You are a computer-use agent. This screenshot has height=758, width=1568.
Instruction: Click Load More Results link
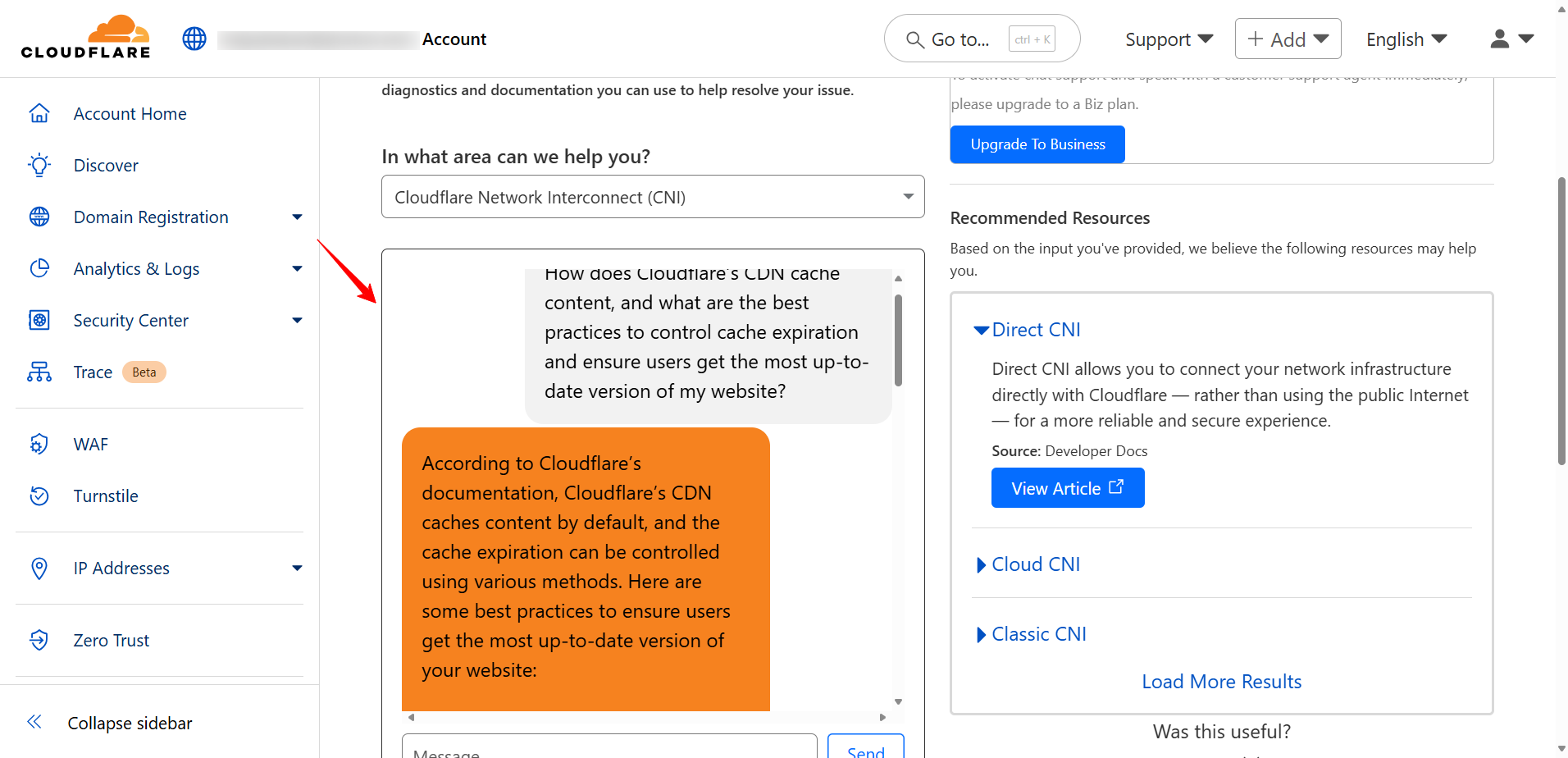1221,682
